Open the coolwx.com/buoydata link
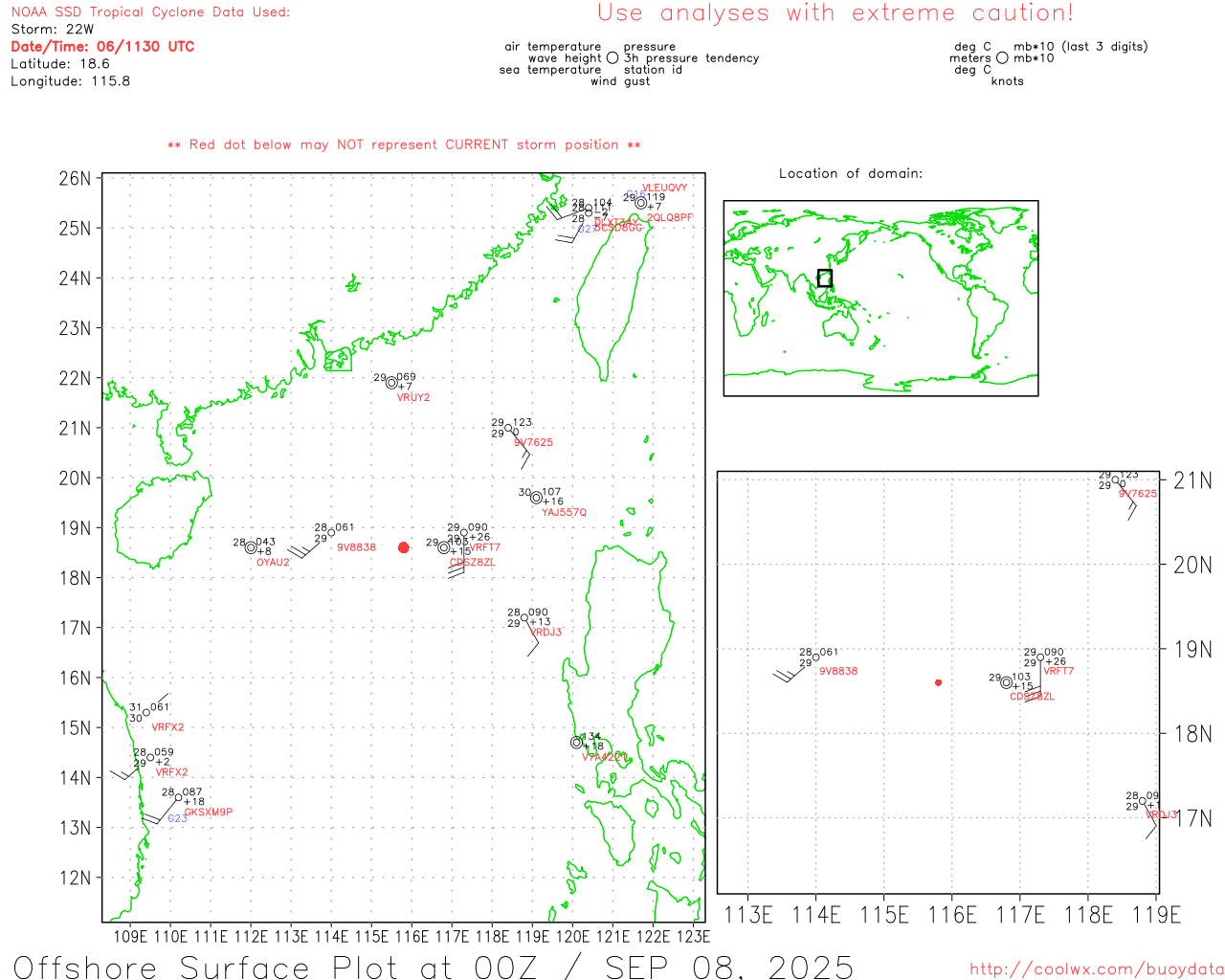This screenshot has height=980, width=1225. point(1097,969)
